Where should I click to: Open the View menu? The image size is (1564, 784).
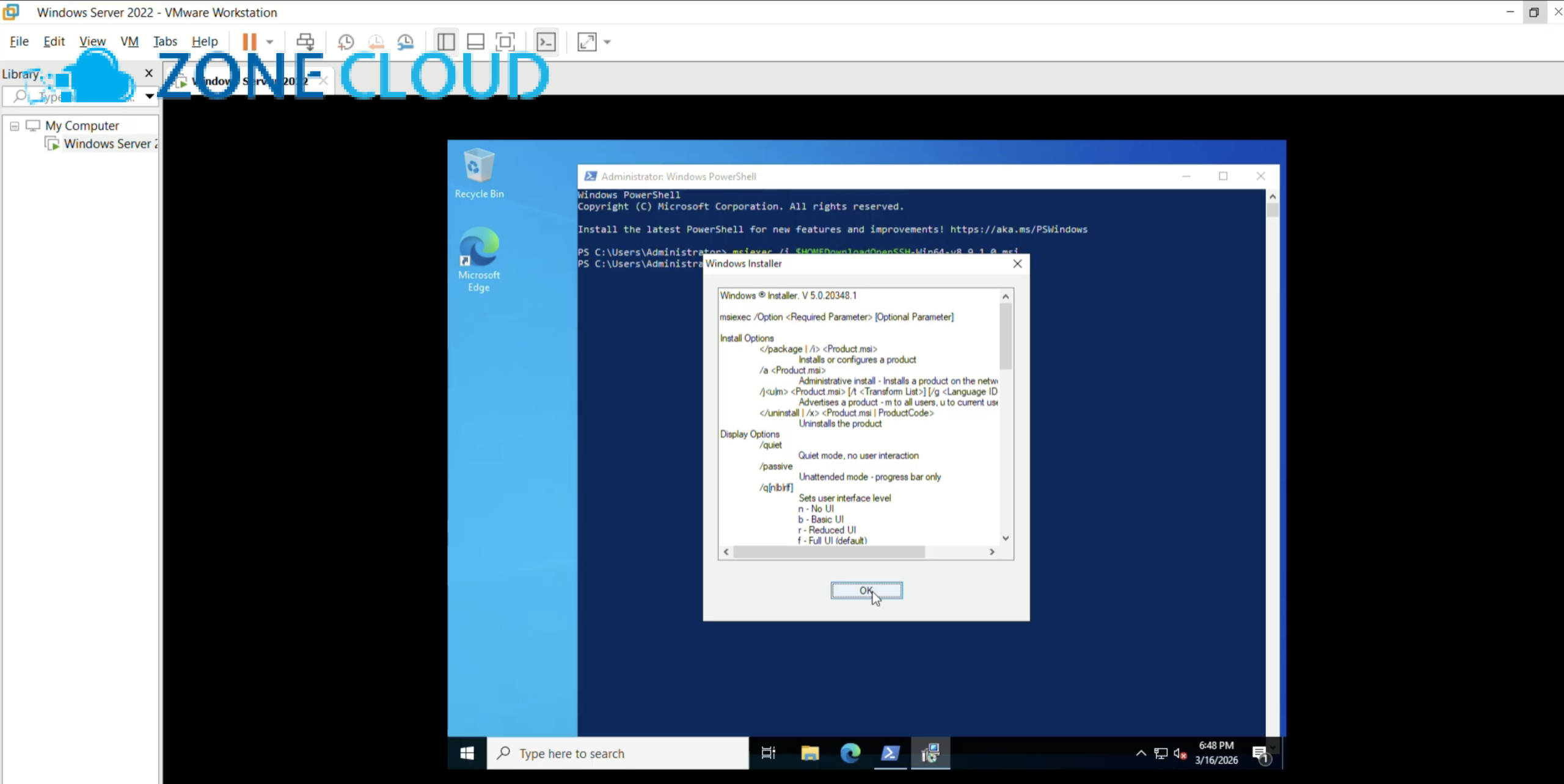[92, 41]
